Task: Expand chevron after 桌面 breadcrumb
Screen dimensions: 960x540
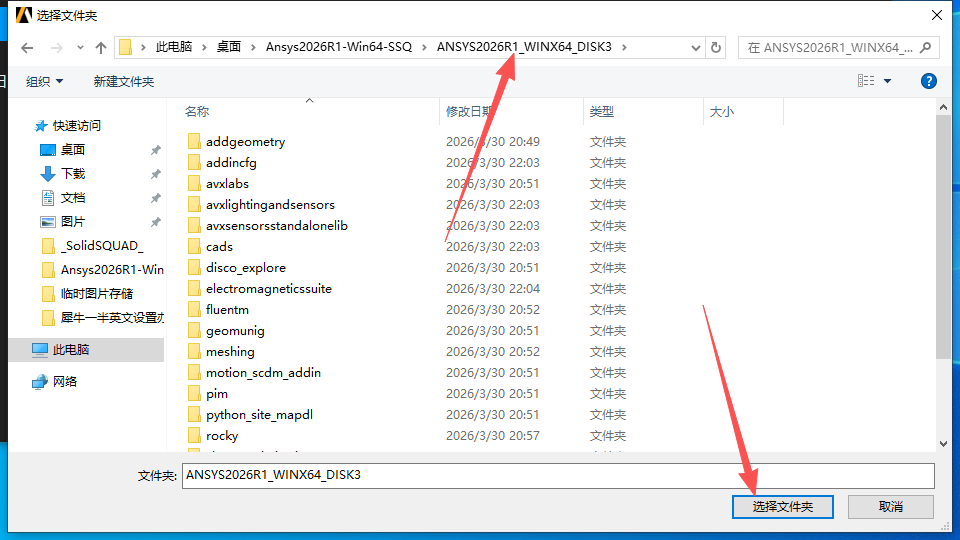Action: click(x=253, y=47)
